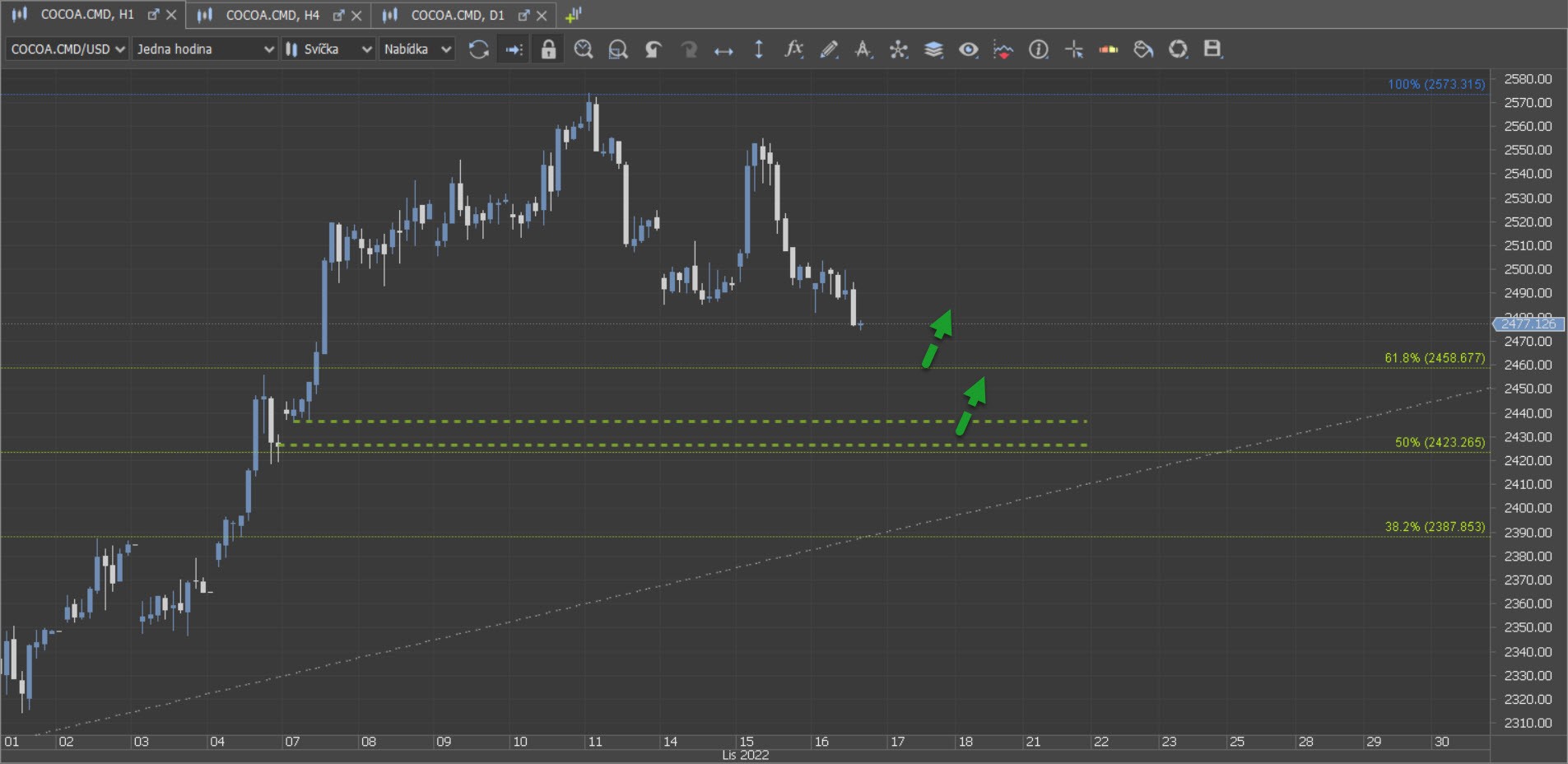Click the refresh chart arrows icon
Image resolution: width=1568 pixels, height=764 pixels.
(x=478, y=49)
